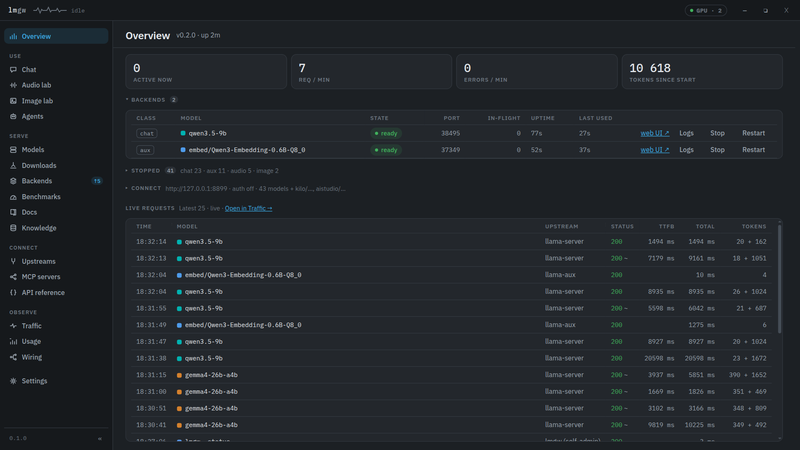The image size is (800, 450).
Task: Collapse the sidebar with the chevron icon
Action: click(100, 438)
